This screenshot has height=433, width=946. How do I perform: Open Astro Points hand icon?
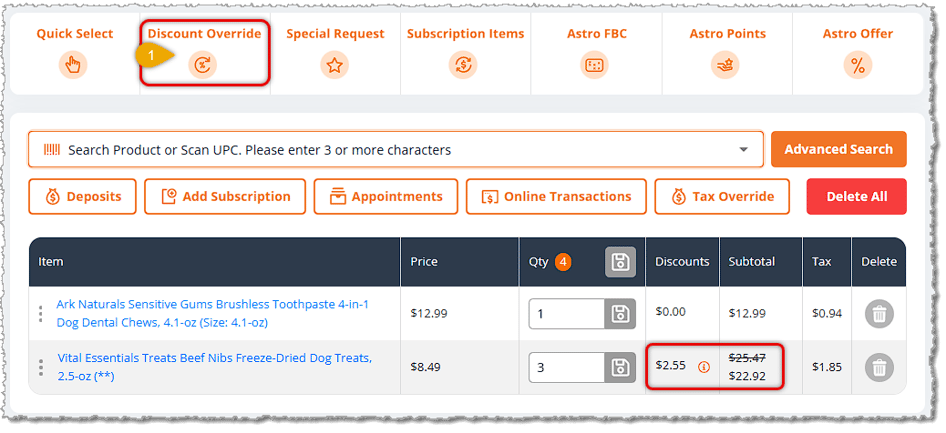tap(725, 65)
